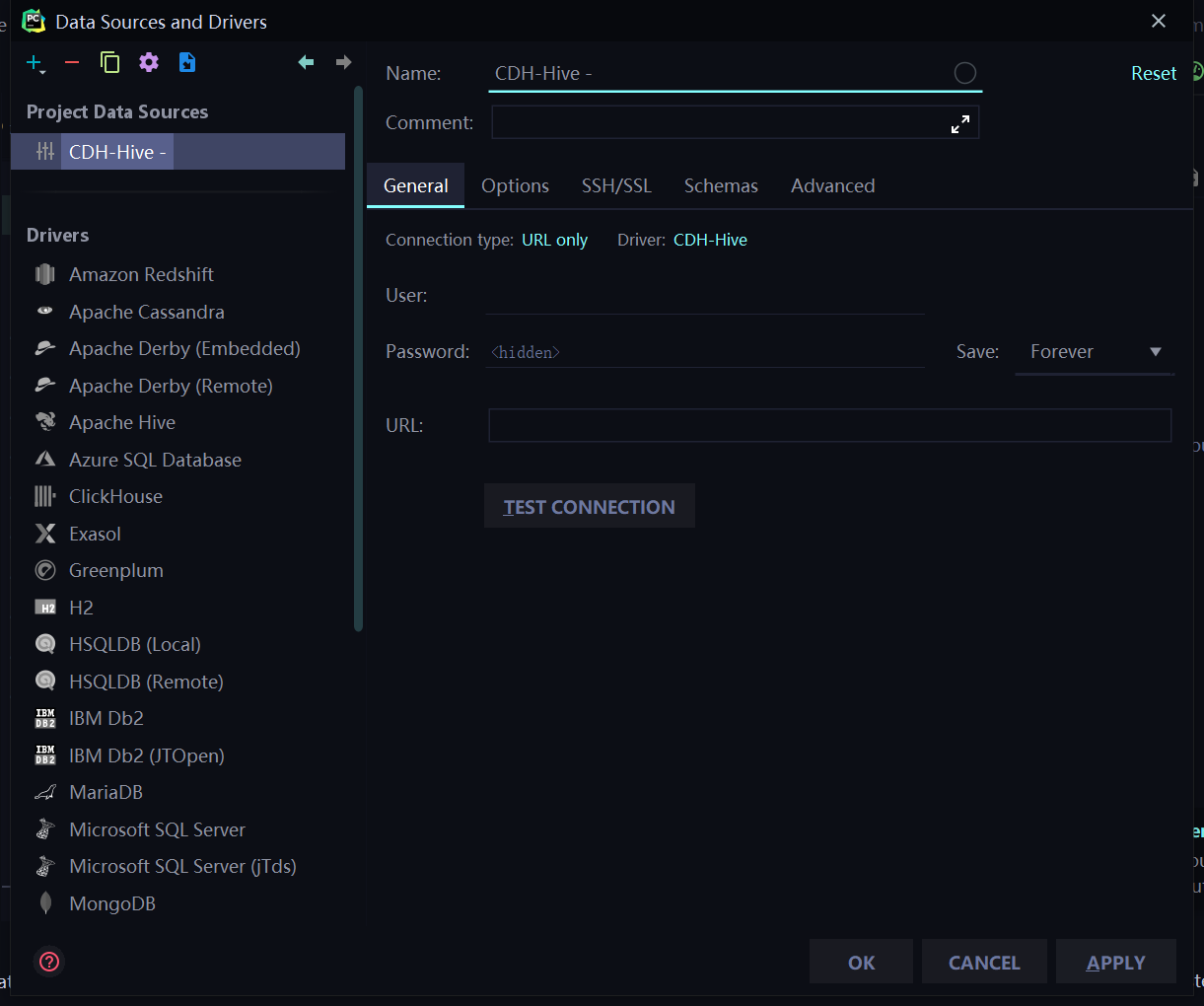Open the Save password dropdown showing Forever

click(x=1095, y=352)
